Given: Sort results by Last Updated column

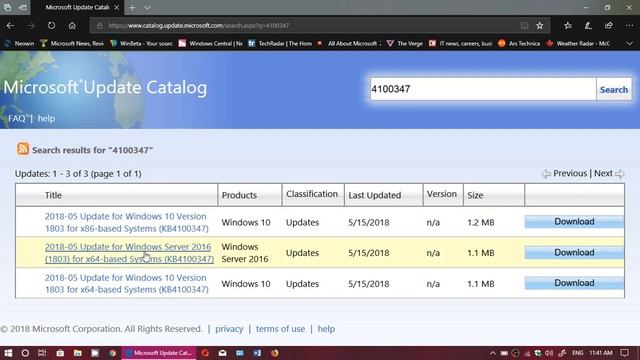Looking at the screenshot, I should click(x=375, y=195).
